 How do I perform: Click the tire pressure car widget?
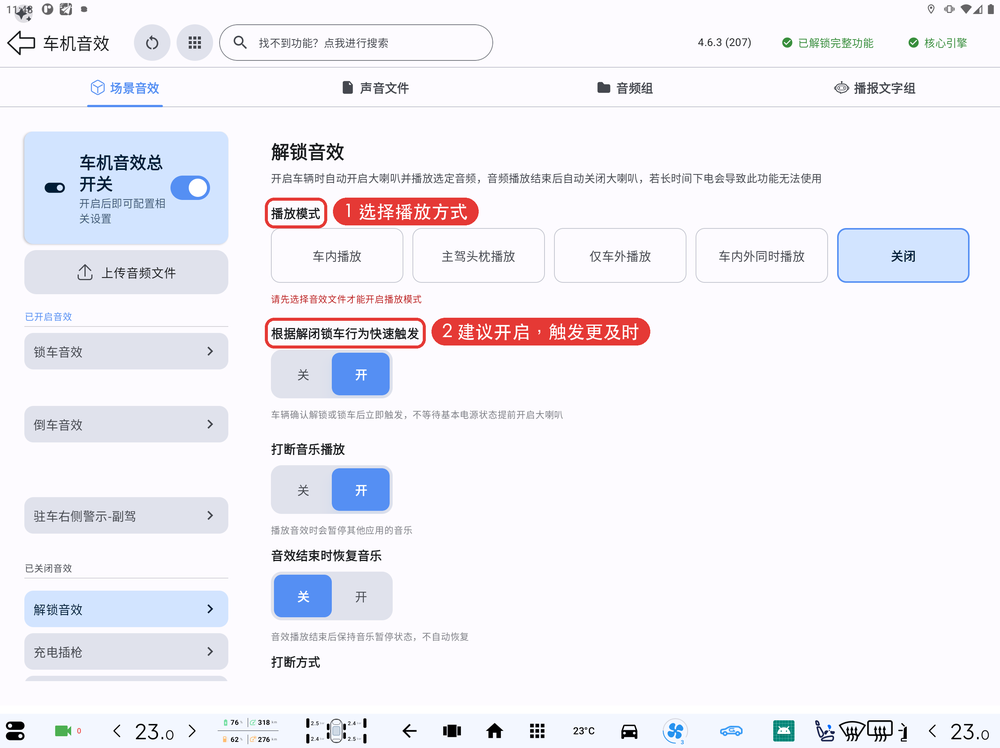coord(337,731)
